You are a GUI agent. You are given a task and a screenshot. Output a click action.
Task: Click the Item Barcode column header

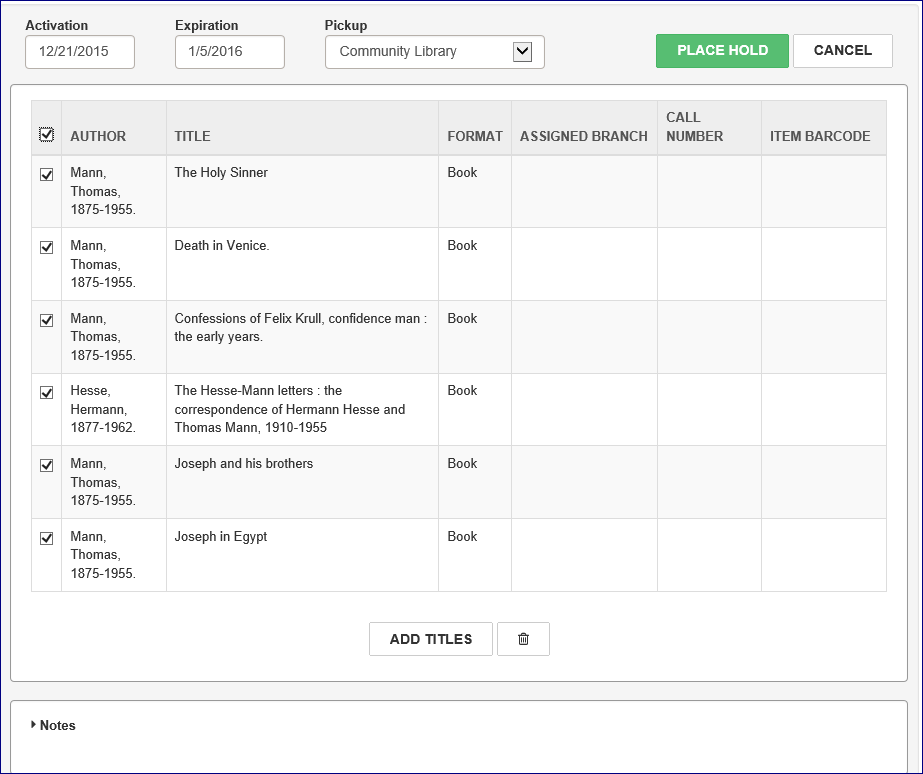coord(820,136)
